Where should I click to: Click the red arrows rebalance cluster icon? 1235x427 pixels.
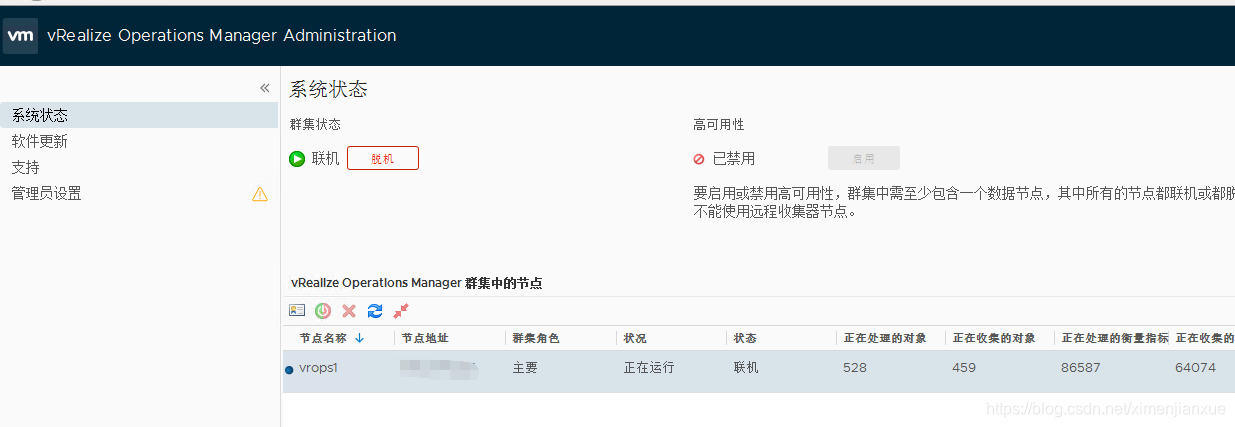point(401,311)
